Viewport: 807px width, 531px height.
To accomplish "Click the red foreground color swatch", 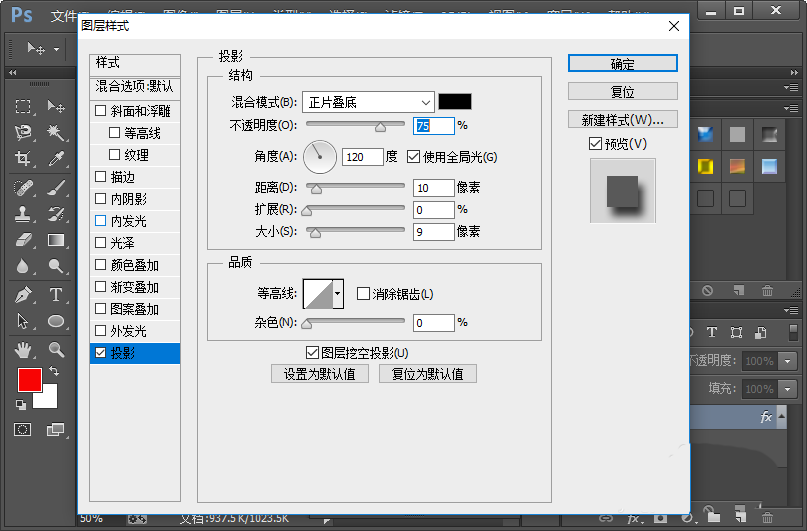I will coord(30,380).
